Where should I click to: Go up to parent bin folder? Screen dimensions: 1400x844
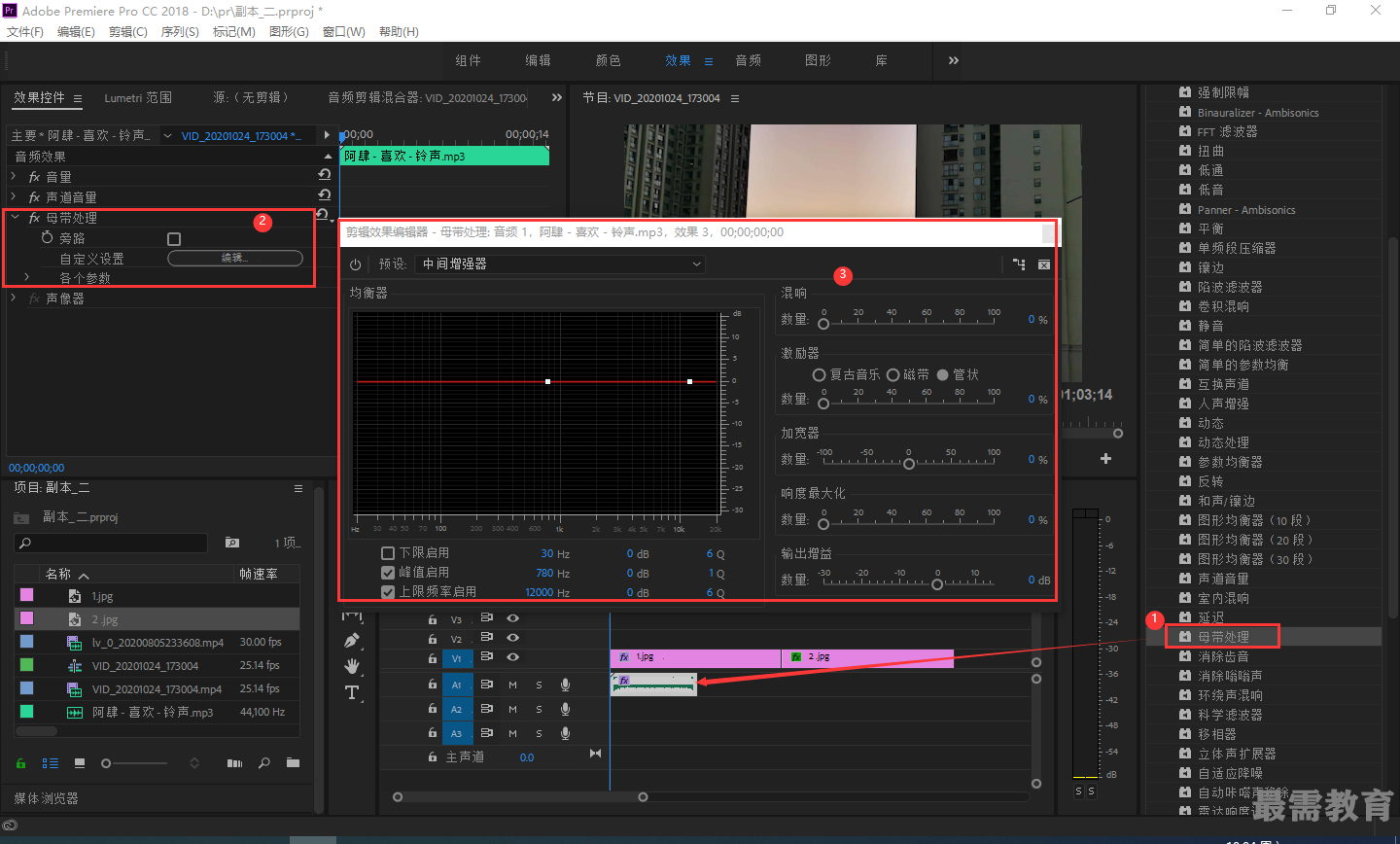pyautogui.click(x=21, y=517)
